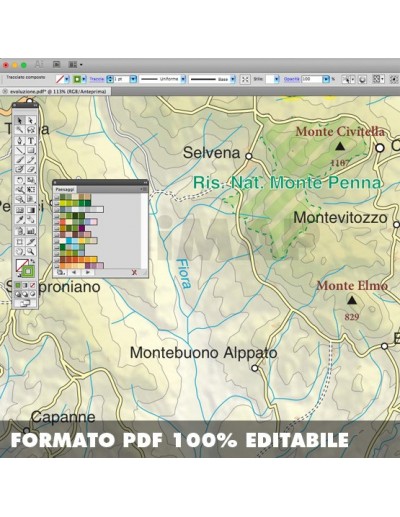Select the Magic Wand tool

pyautogui.click(x=20, y=130)
